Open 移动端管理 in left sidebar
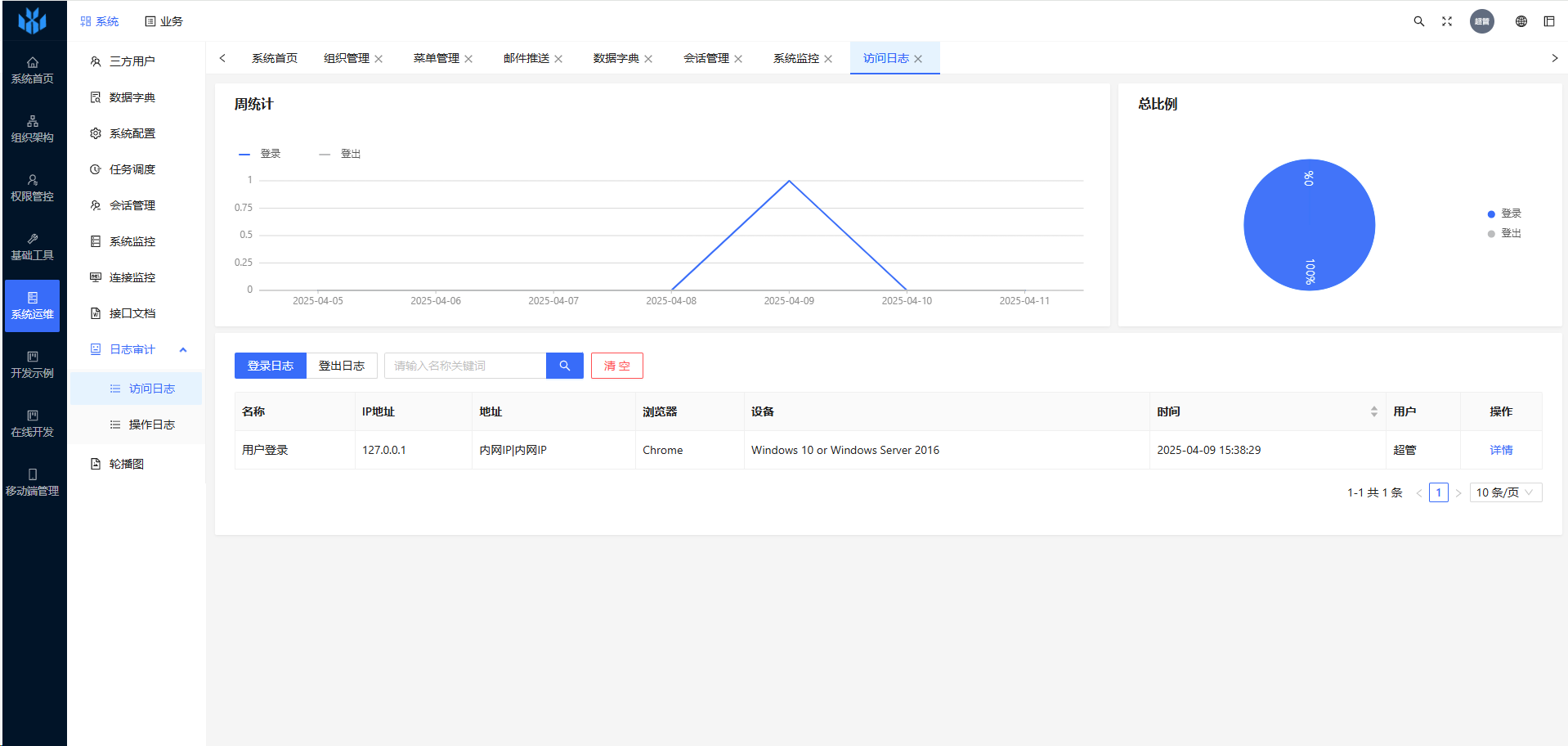The height and width of the screenshot is (746, 1568). coord(33,483)
